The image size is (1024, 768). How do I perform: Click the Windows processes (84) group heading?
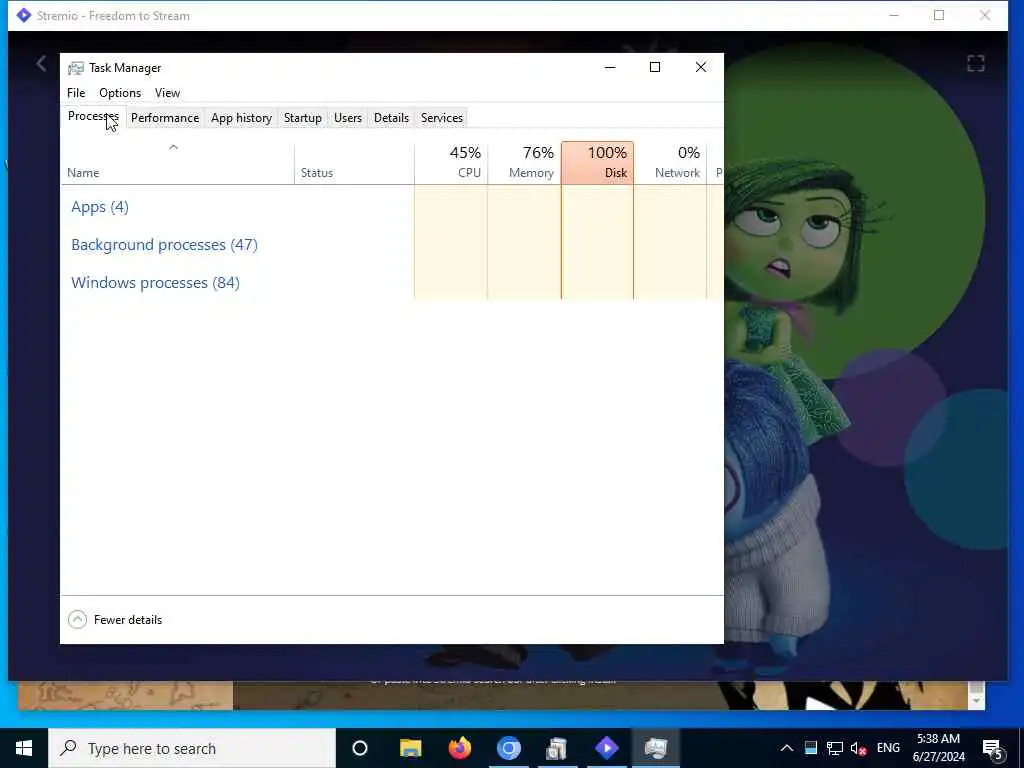[x=155, y=283]
